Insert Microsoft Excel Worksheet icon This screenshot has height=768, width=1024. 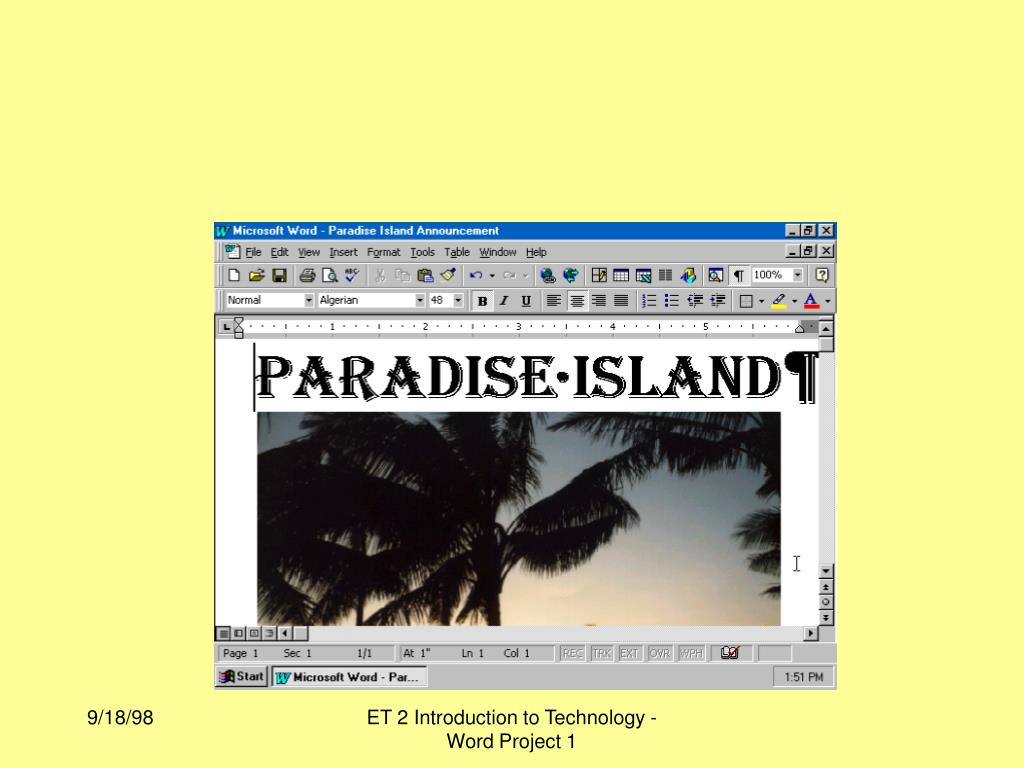[643, 276]
